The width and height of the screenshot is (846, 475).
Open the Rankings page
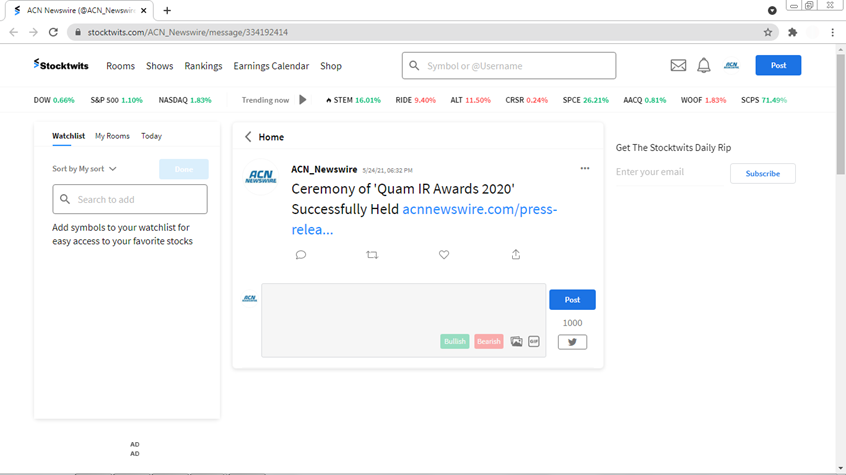(203, 66)
